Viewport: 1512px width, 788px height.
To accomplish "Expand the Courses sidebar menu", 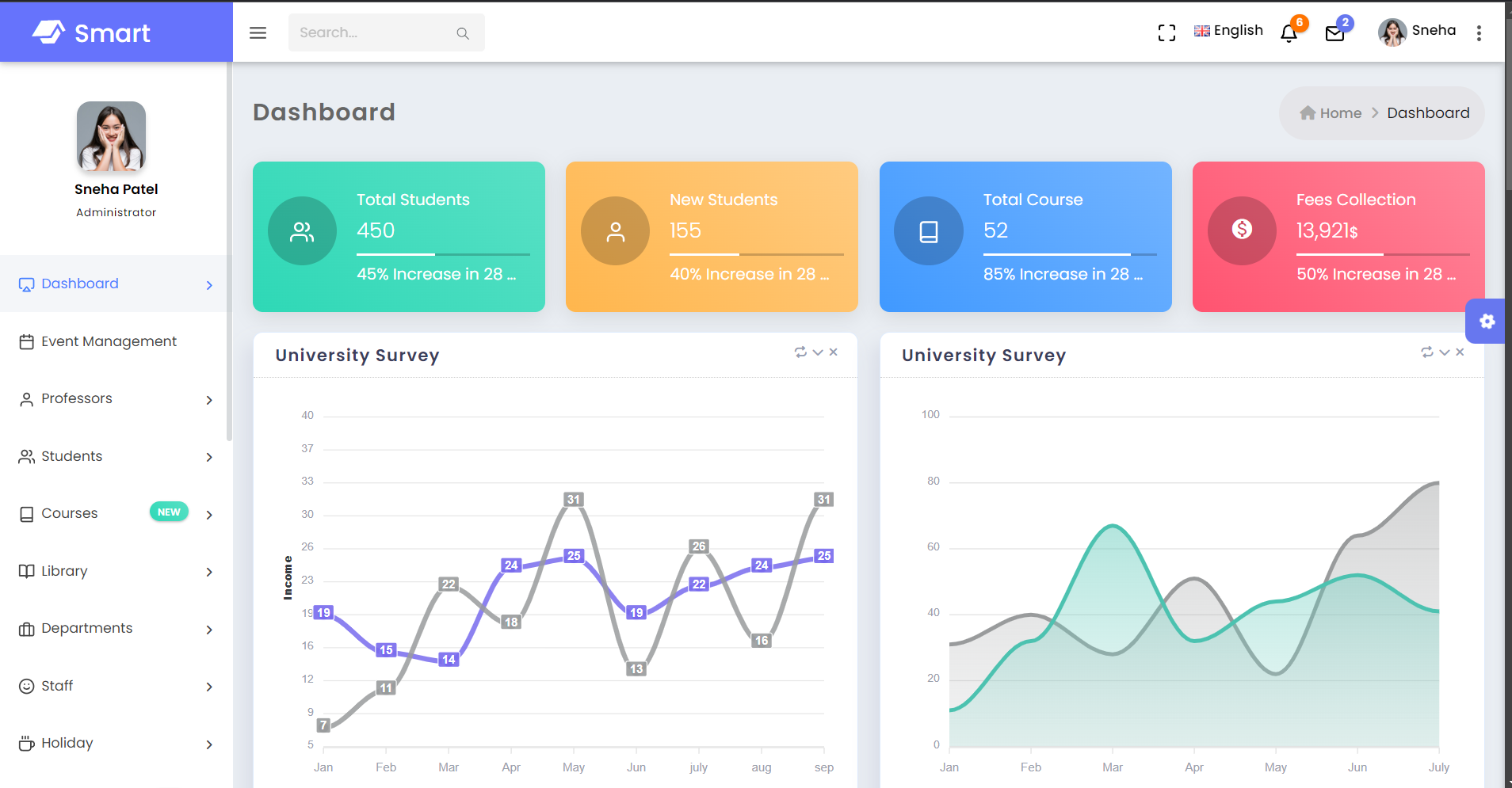I will tap(116, 514).
